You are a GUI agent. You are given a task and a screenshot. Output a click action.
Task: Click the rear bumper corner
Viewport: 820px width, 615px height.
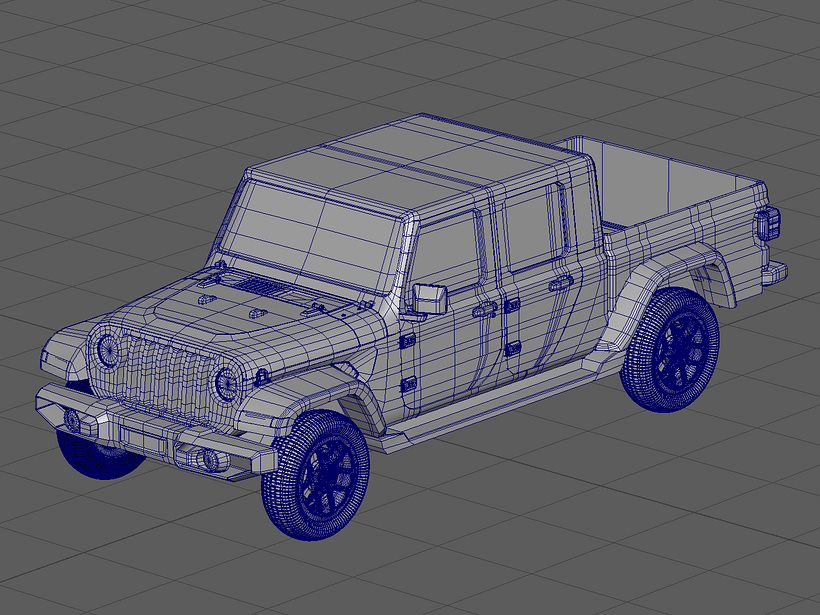pos(775,273)
